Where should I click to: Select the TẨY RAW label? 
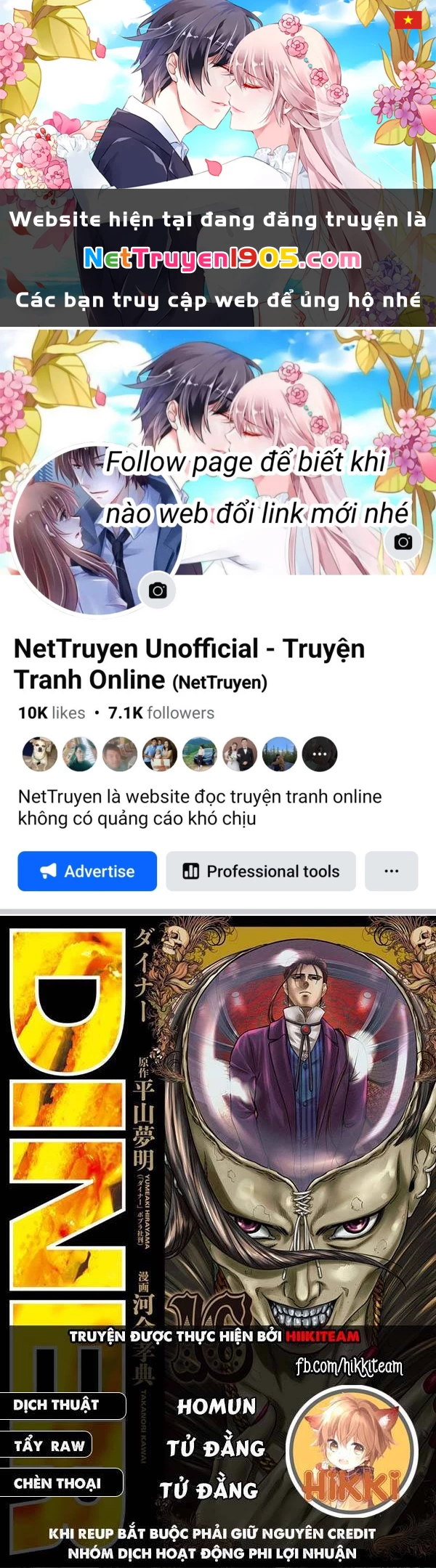(x=48, y=1445)
